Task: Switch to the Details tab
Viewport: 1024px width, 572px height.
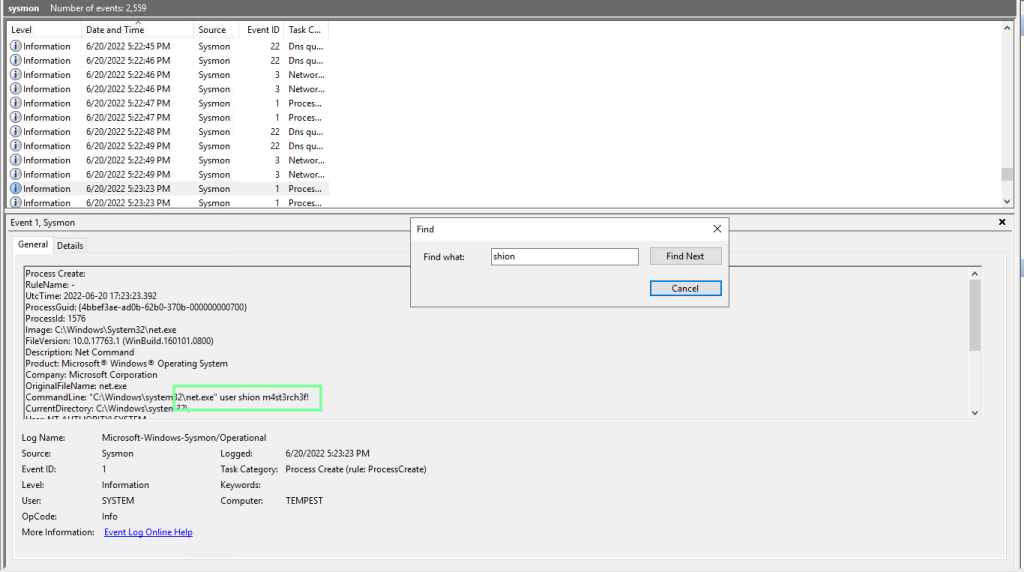Action: point(70,245)
